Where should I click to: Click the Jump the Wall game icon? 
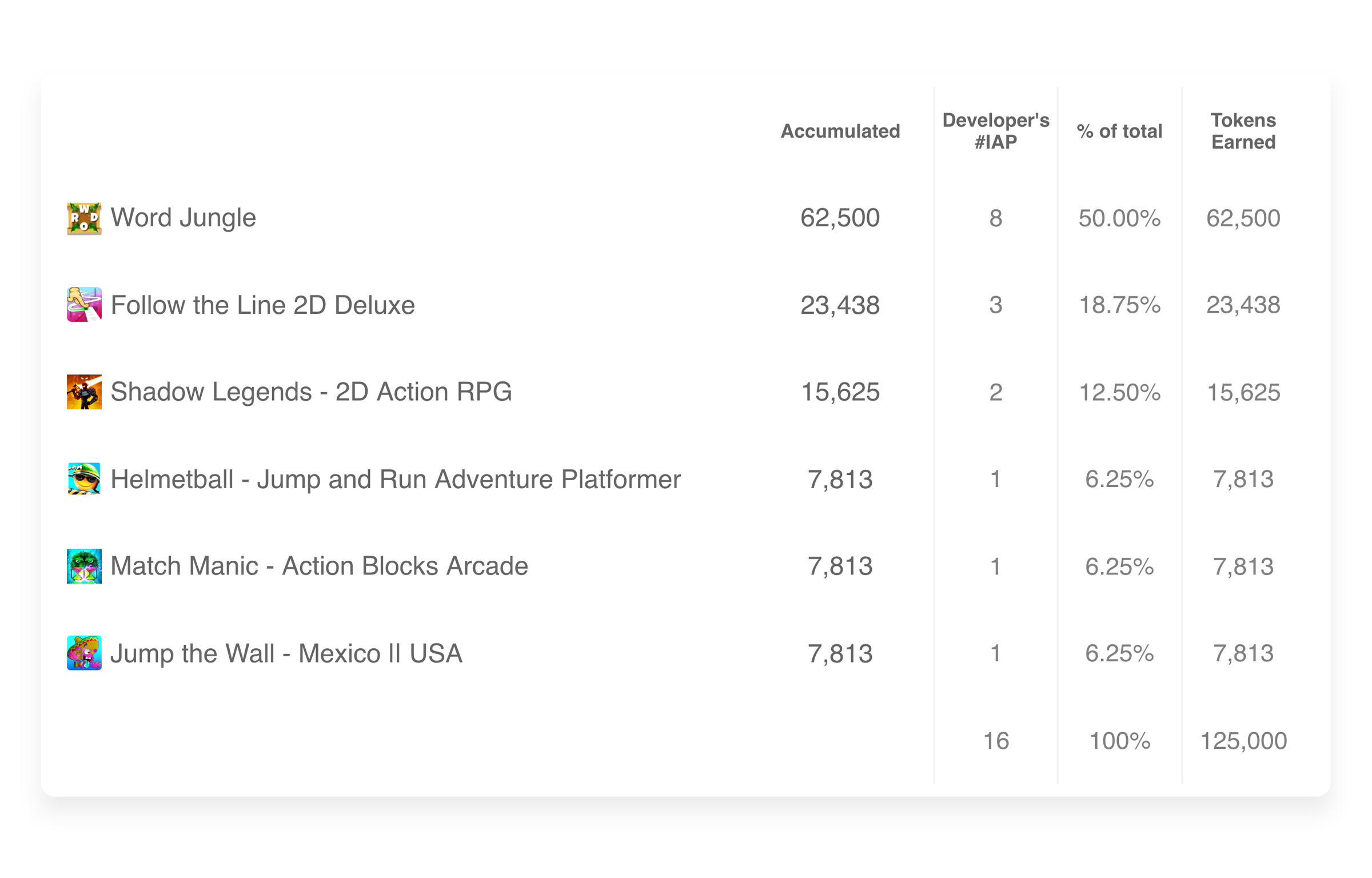click(84, 653)
